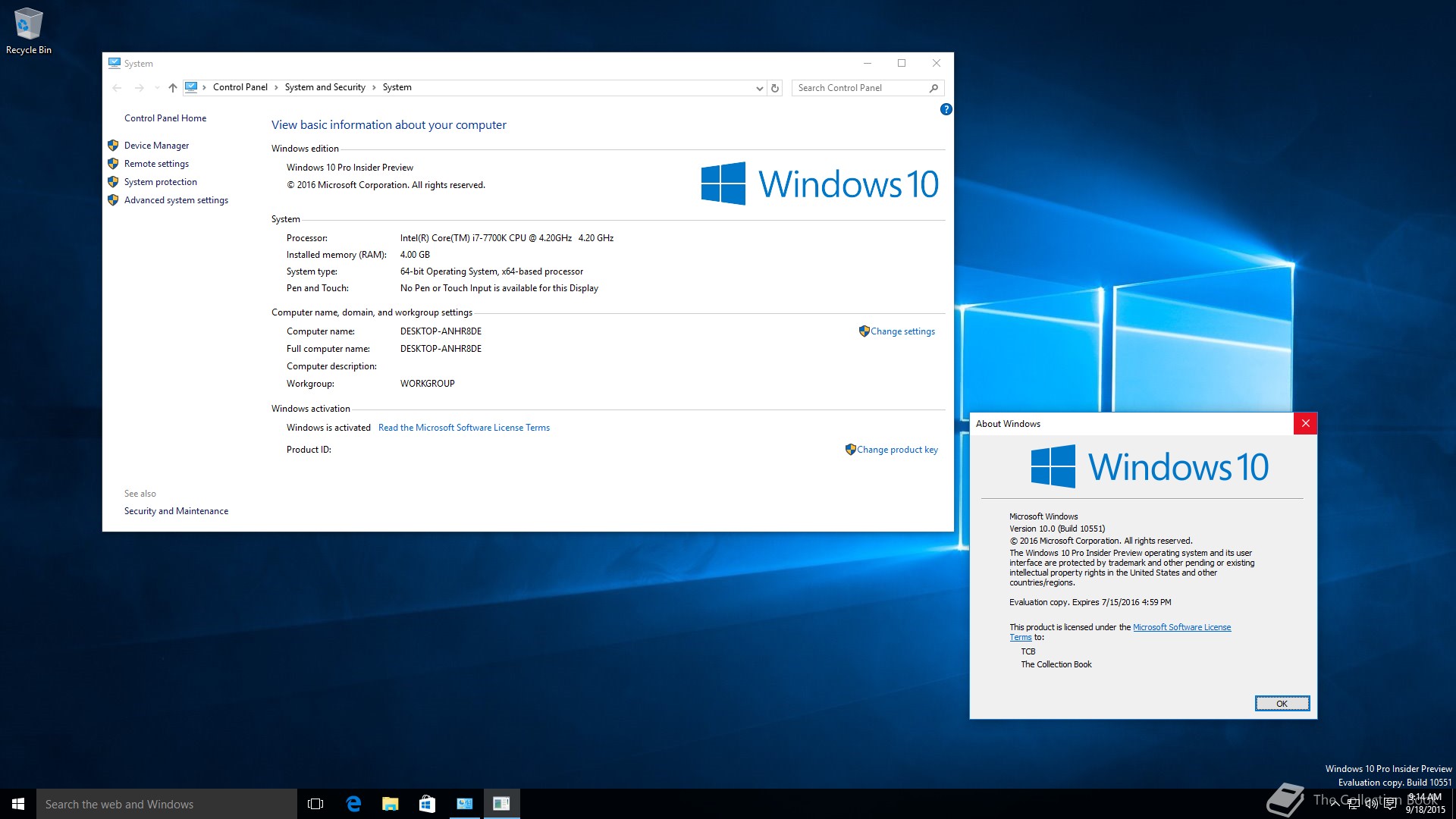Image resolution: width=1456 pixels, height=819 pixels.
Task: Open File Explorer from taskbar
Action: coord(391,804)
